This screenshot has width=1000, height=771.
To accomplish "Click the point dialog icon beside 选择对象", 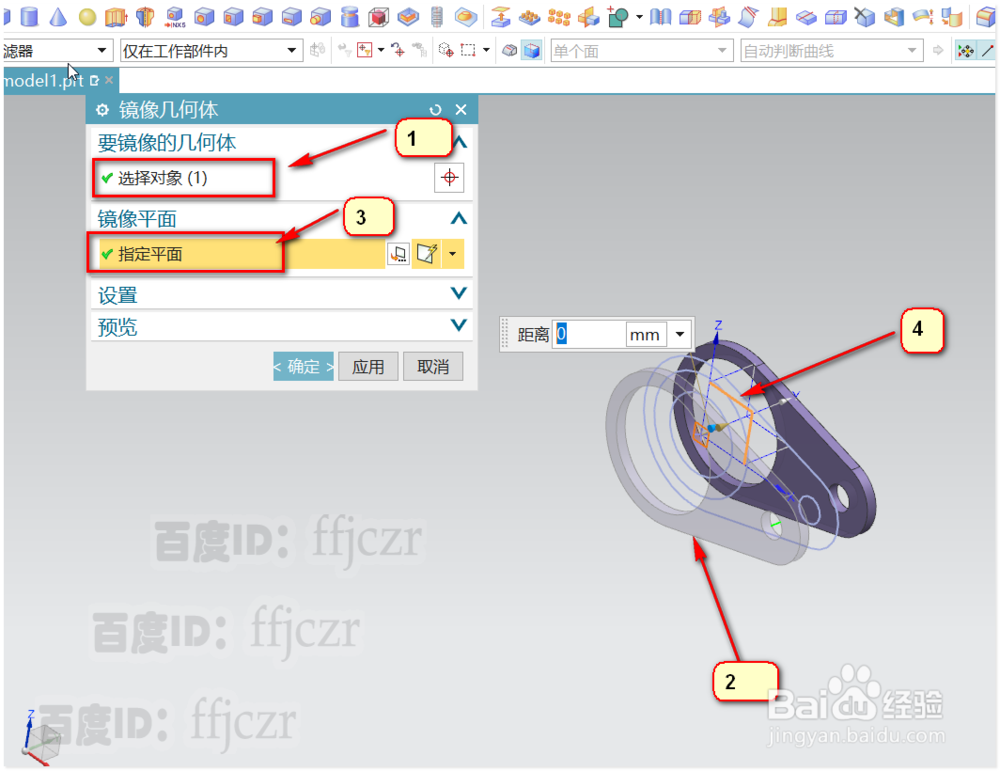I will (449, 177).
